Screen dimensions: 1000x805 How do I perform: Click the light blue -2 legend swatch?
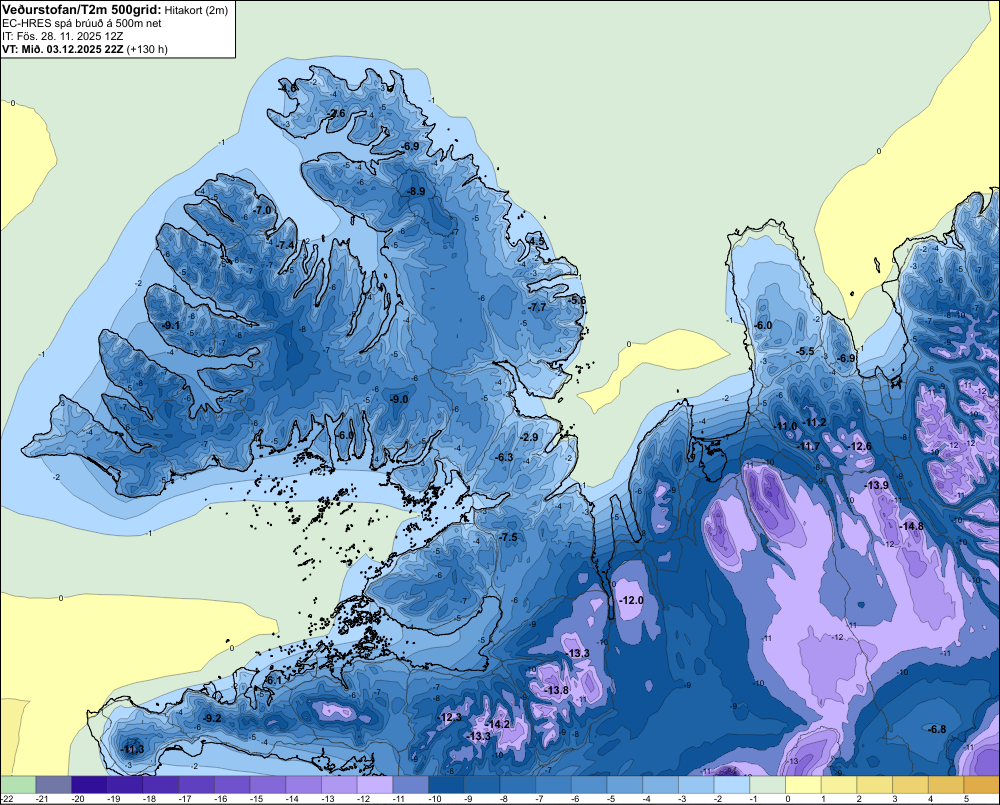pyautogui.click(x=732, y=784)
